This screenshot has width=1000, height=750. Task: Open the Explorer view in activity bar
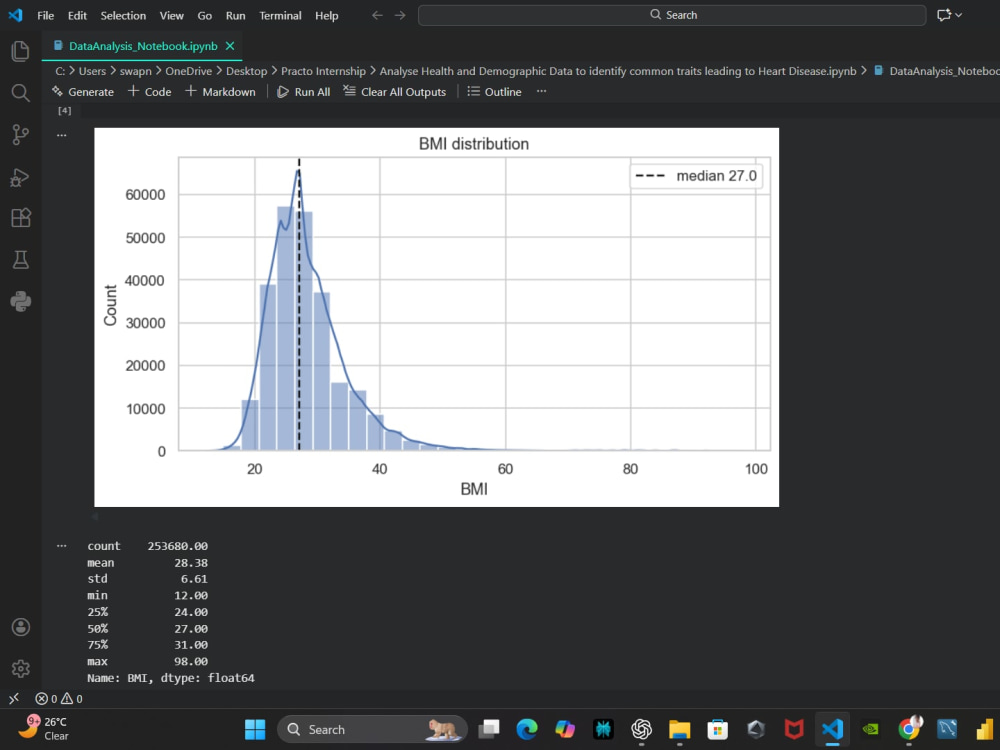point(20,51)
